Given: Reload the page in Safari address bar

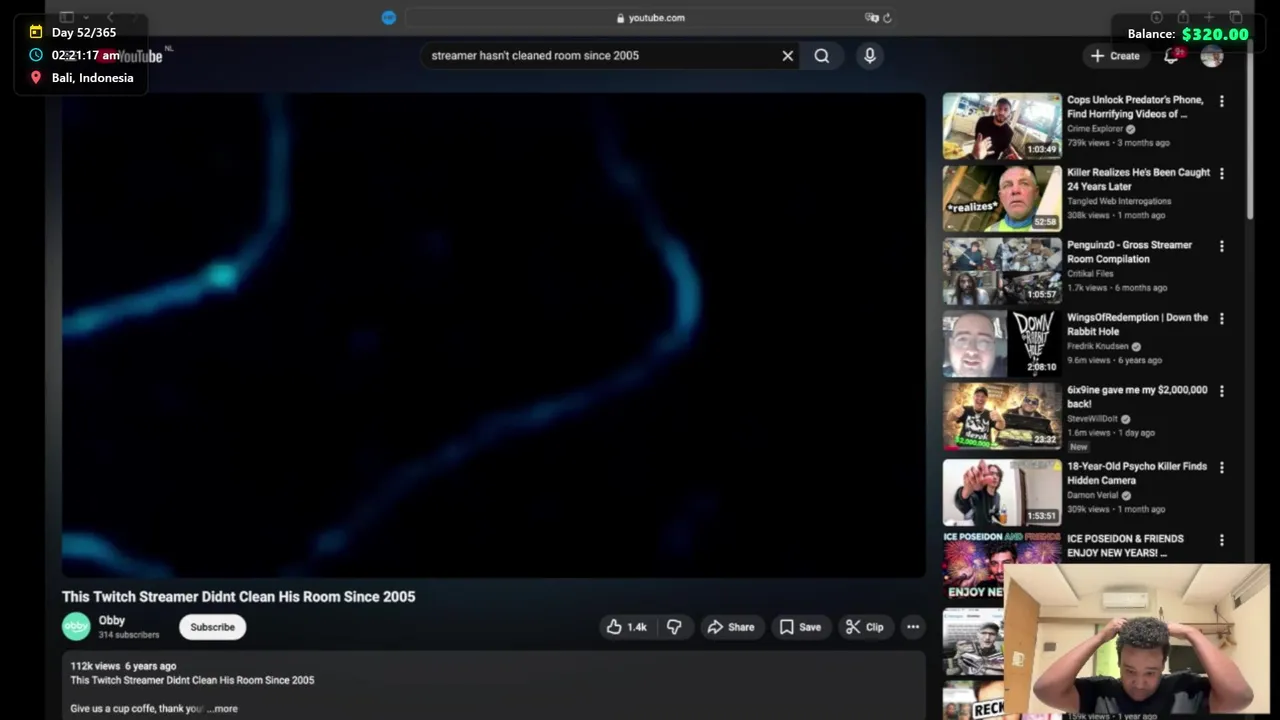Looking at the screenshot, I should click(887, 18).
